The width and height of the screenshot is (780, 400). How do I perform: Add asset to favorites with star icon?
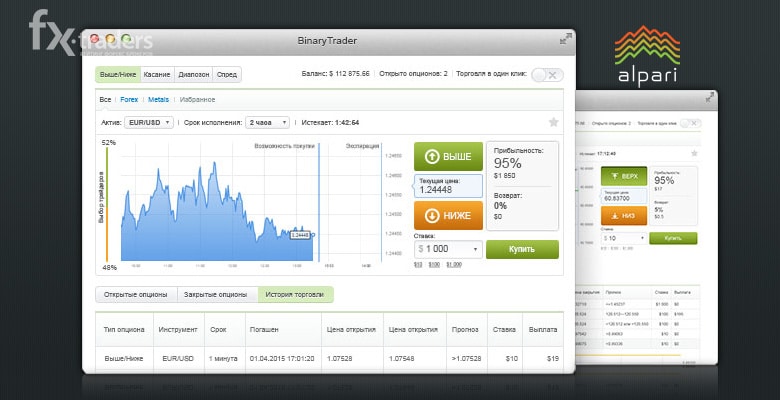tap(553, 122)
